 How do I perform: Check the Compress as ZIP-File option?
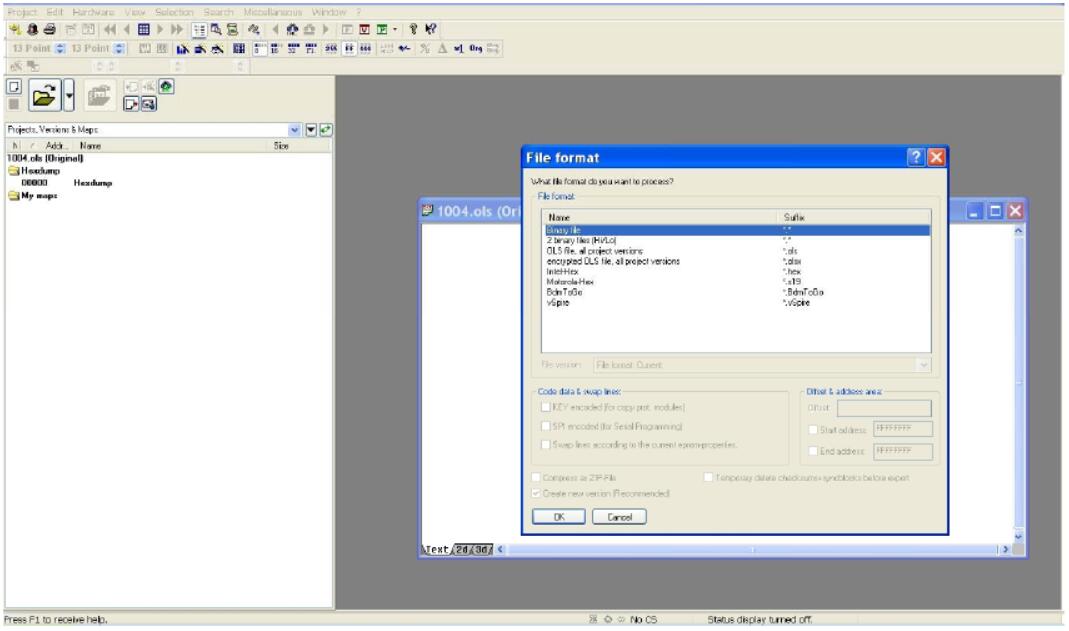[x=539, y=478]
